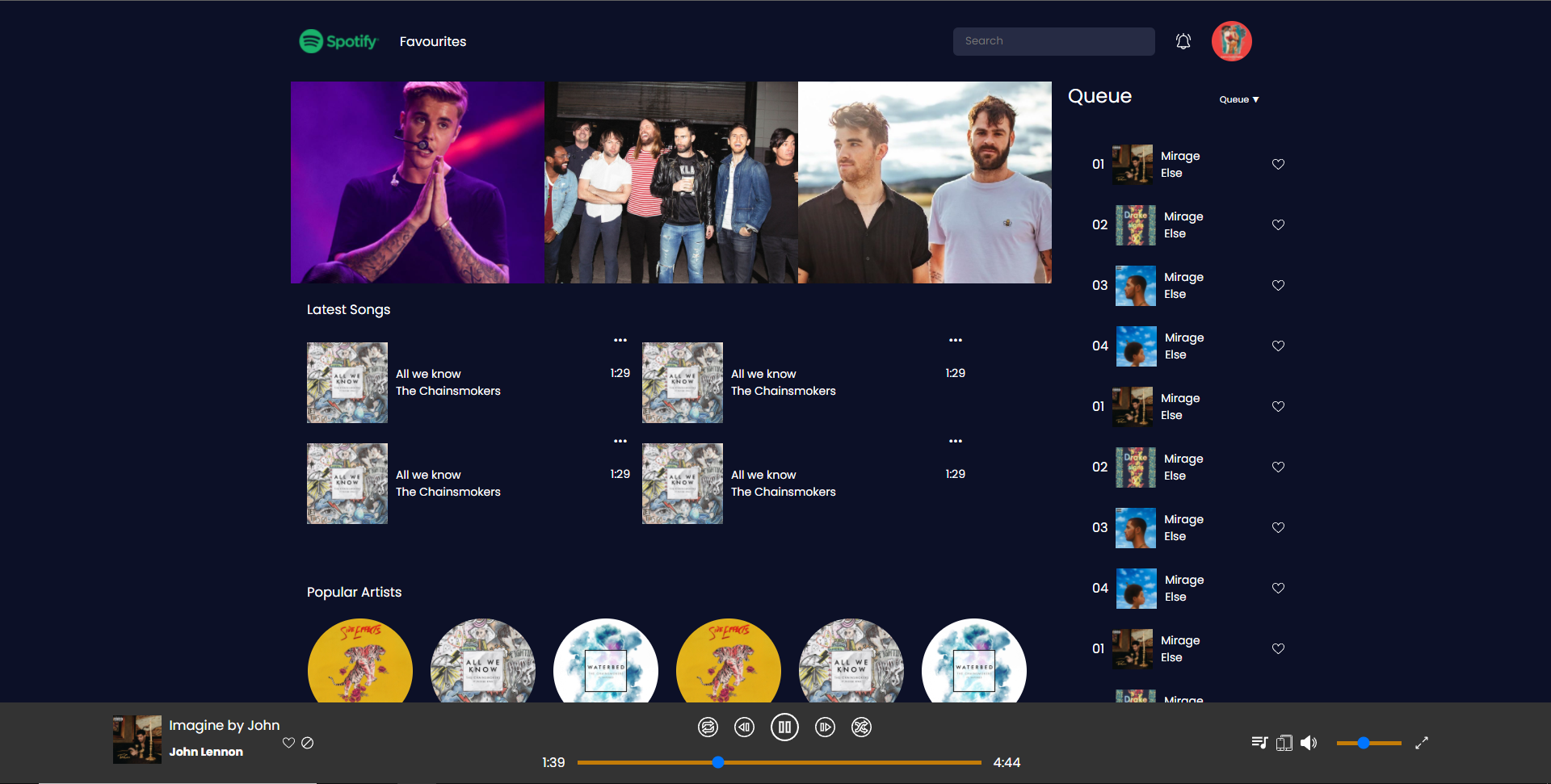The width and height of the screenshot is (1551, 784).
Task: Open the John Lennon artist link in player
Action: point(206,752)
